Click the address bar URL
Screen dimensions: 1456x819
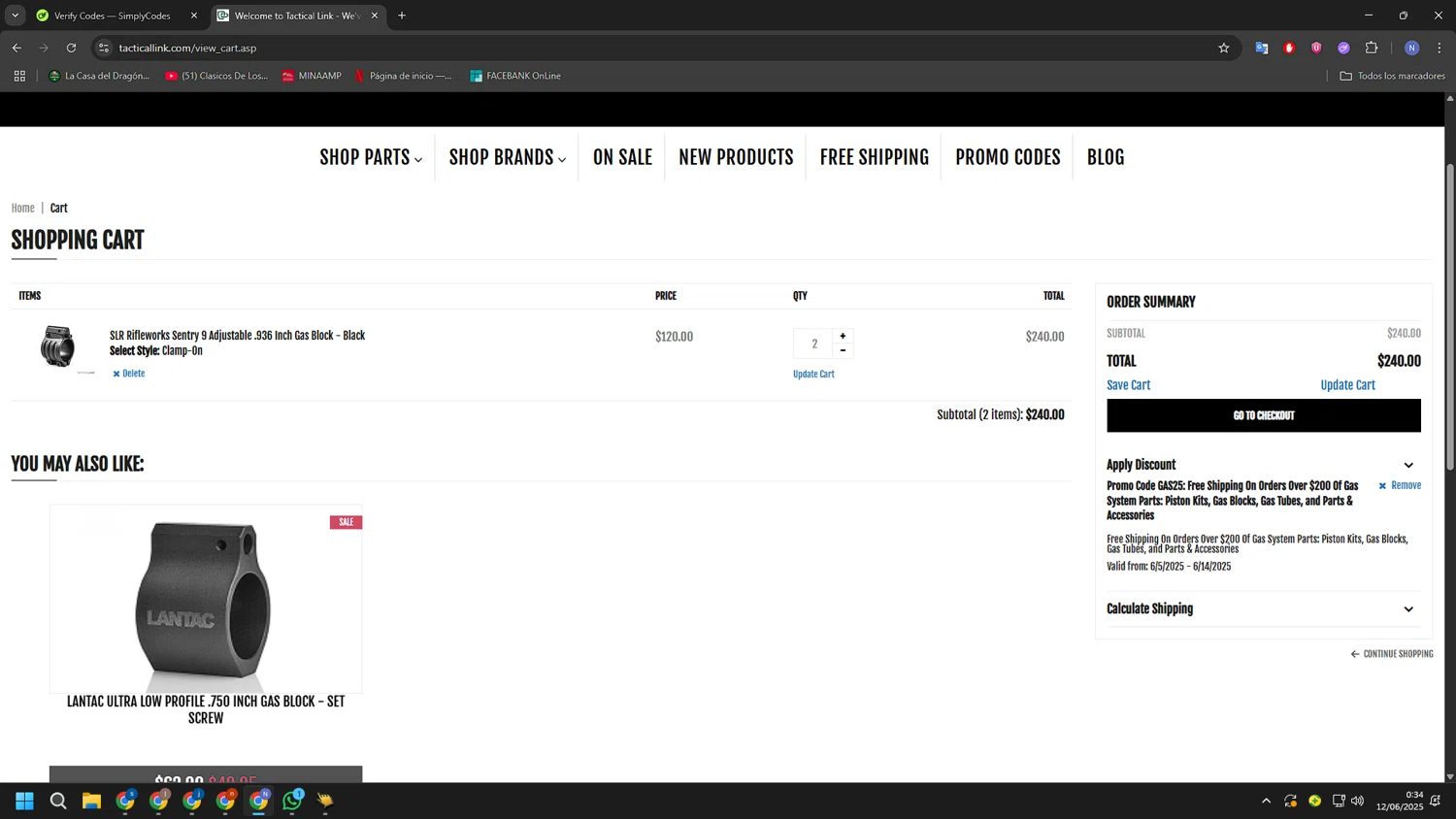coord(187,48)
